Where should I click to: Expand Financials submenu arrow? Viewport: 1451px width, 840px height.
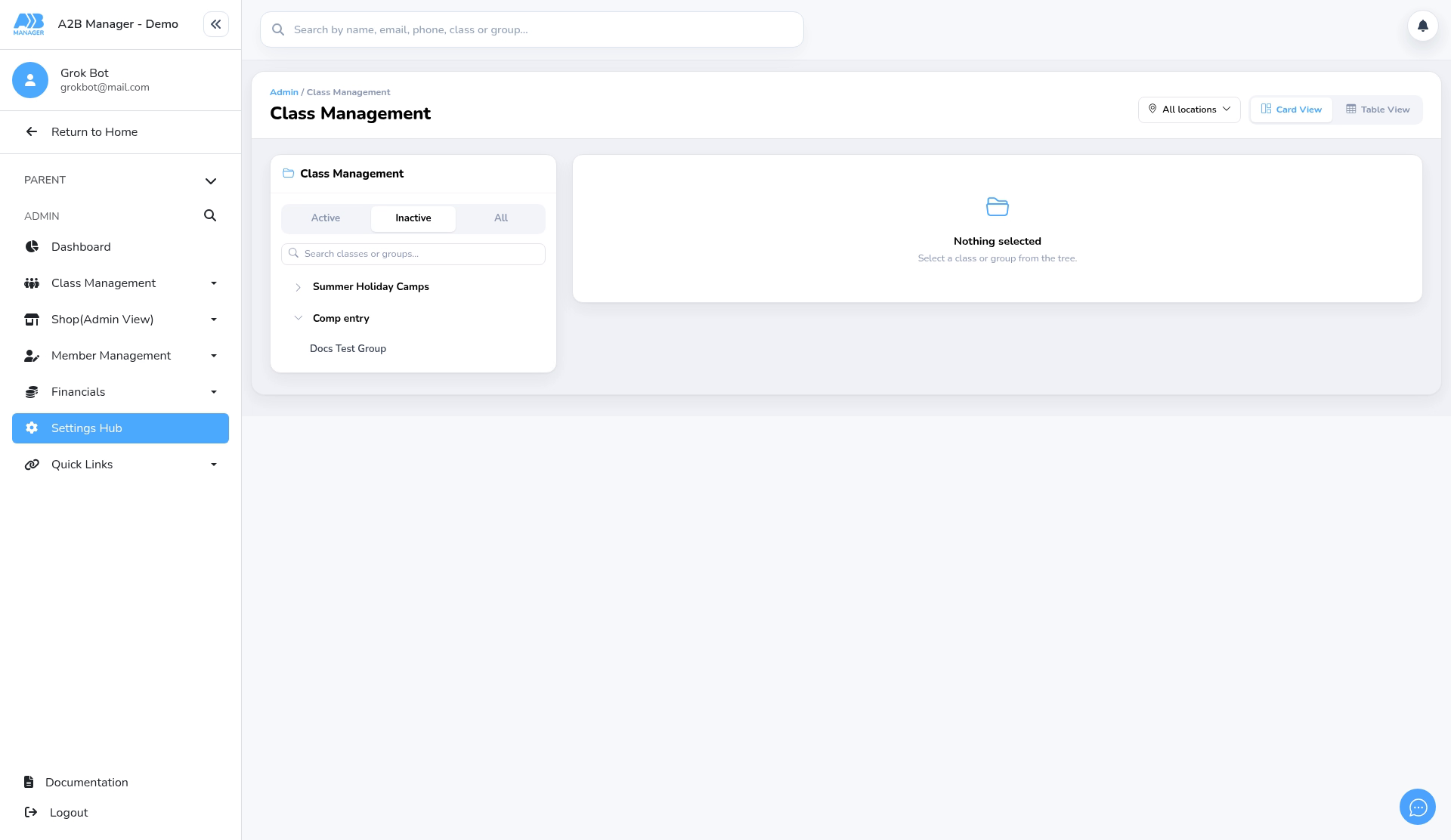pos(214,392)
